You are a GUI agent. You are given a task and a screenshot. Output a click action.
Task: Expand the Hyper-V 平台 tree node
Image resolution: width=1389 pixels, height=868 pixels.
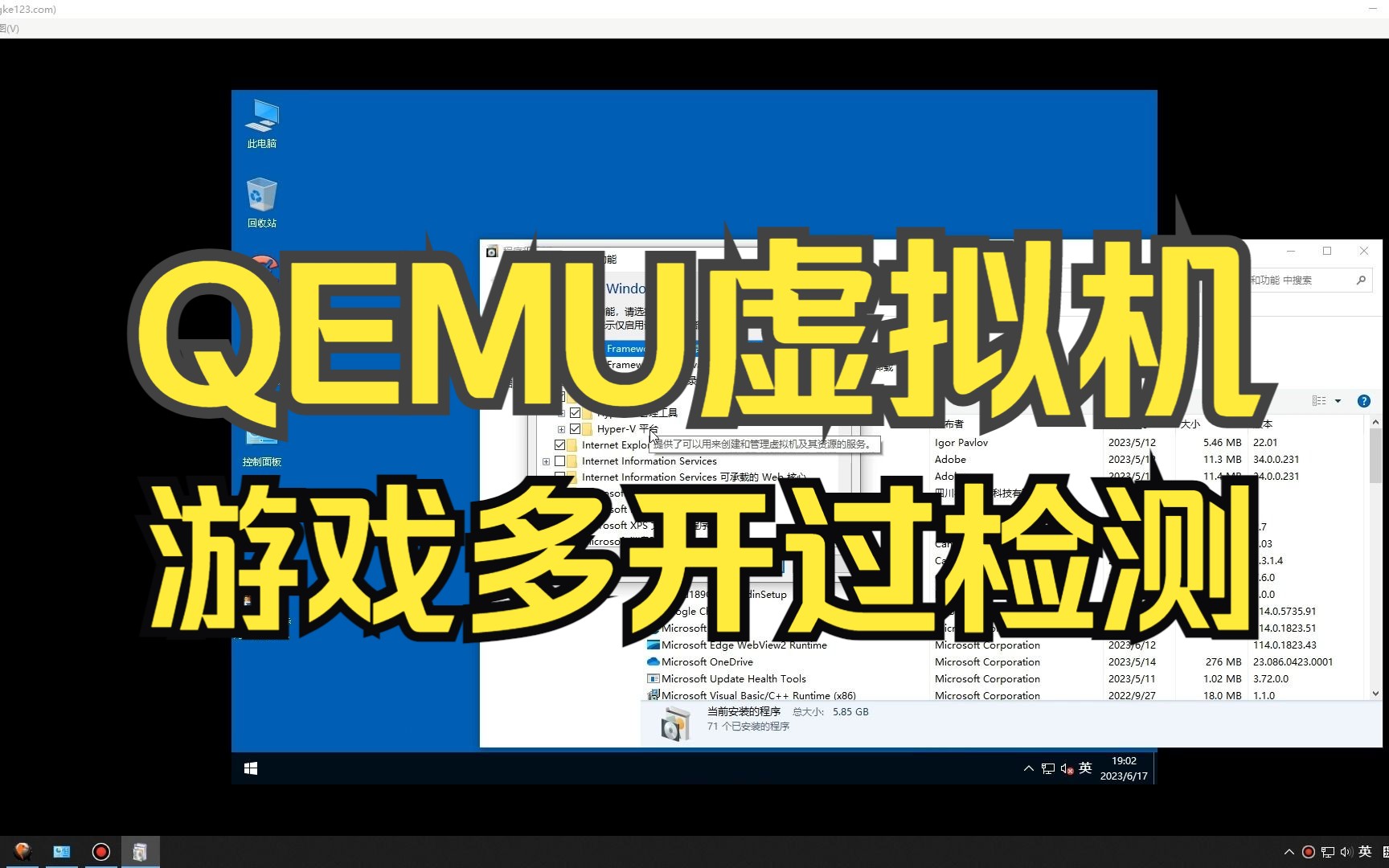(x=561, y=429)
